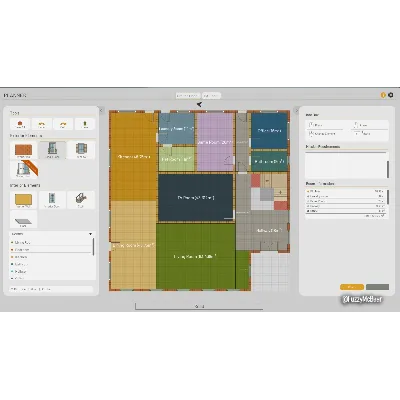Switch to the first top center tab

(188, 96)
